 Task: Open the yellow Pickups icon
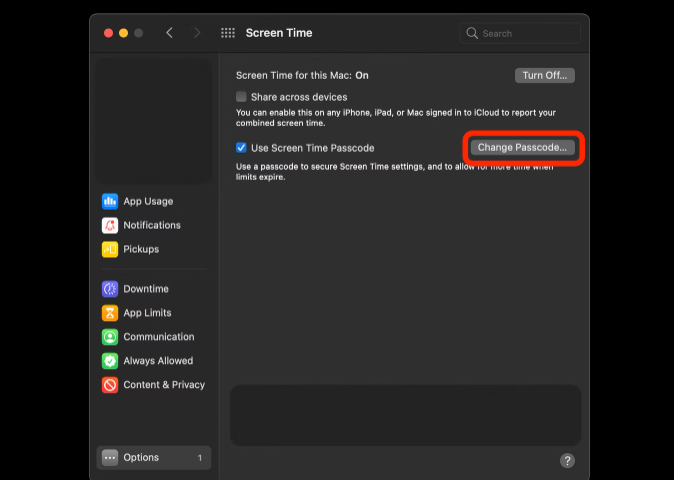pos(110,249)
